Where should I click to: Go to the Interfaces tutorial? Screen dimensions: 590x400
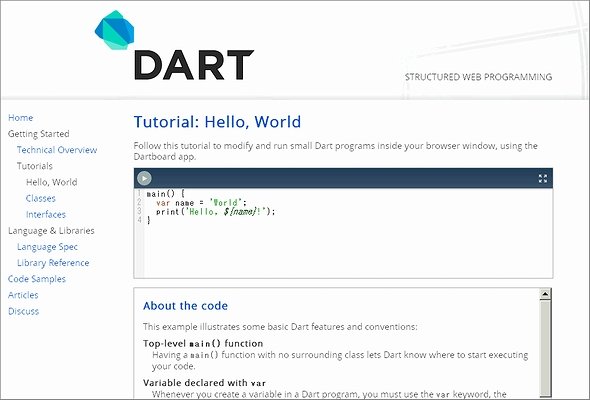[46, 214]
